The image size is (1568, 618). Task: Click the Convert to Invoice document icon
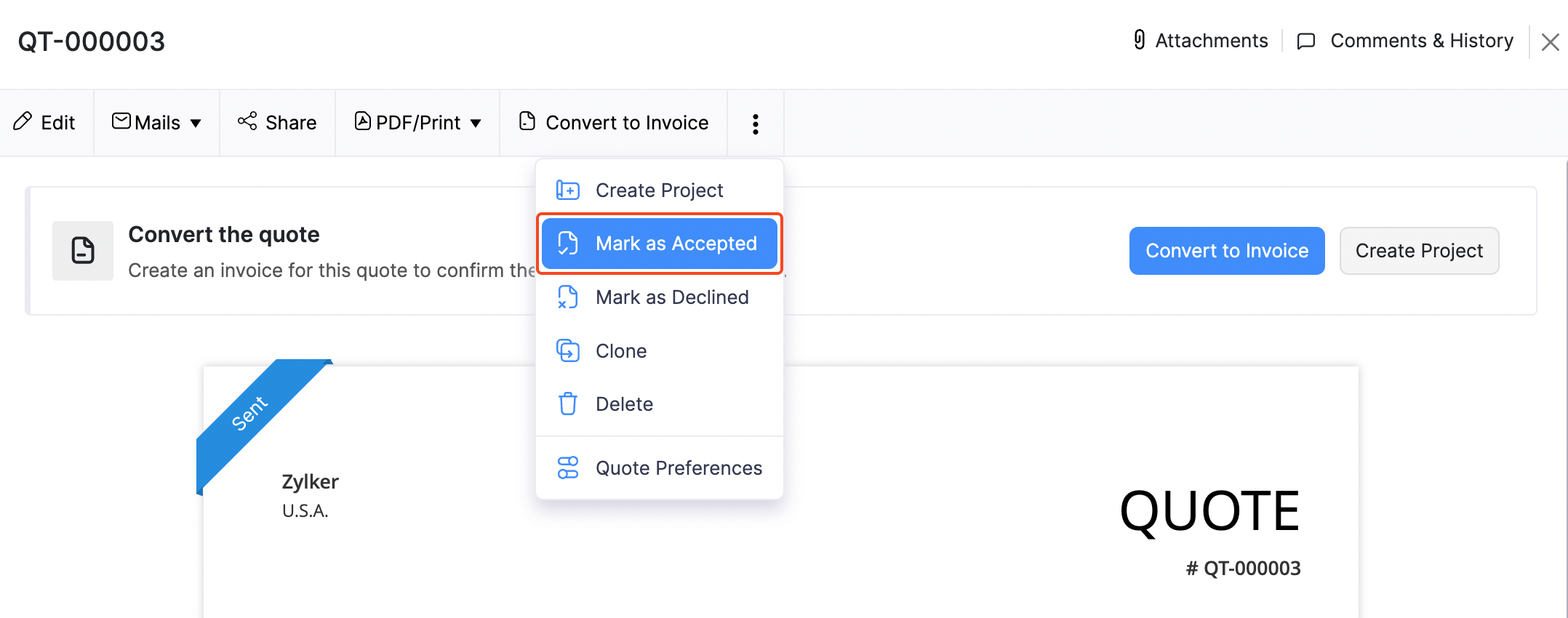click(527, 121)
